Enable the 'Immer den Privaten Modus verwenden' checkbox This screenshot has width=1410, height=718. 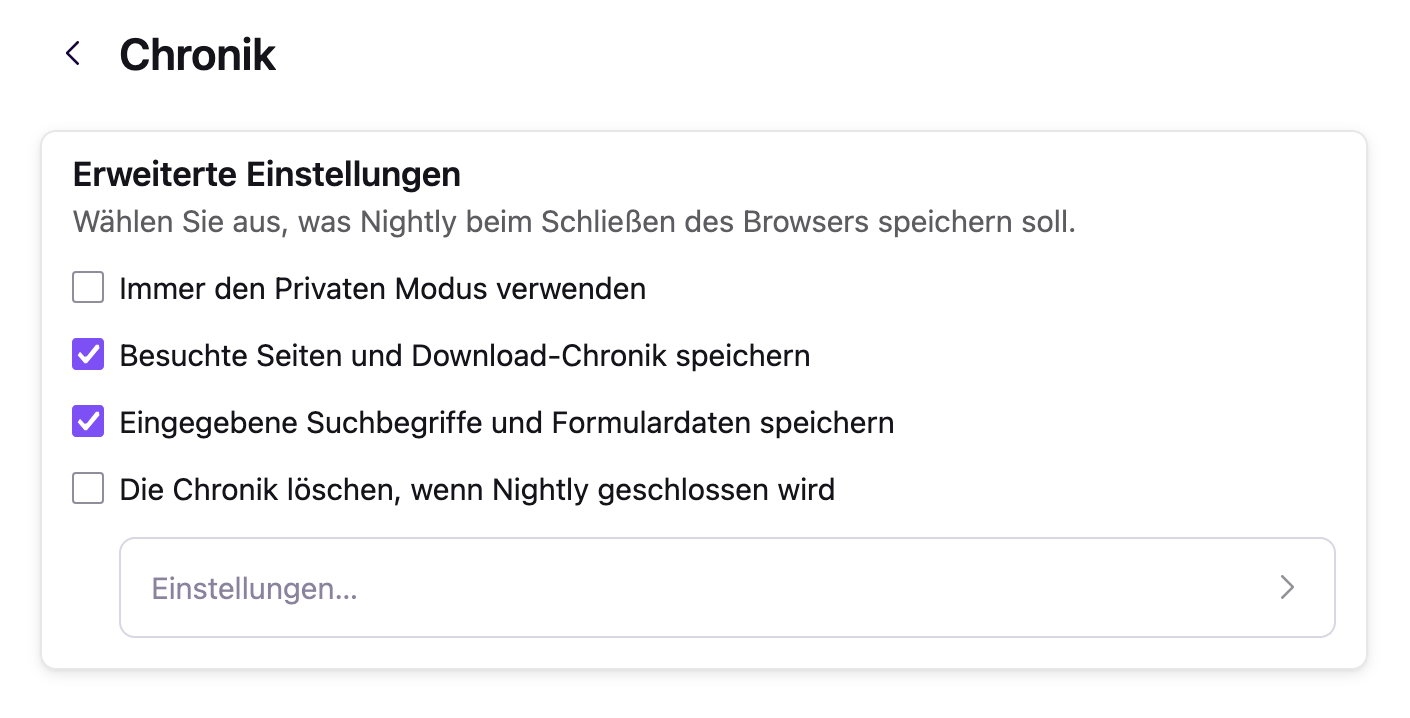click(x=88, y=289)
